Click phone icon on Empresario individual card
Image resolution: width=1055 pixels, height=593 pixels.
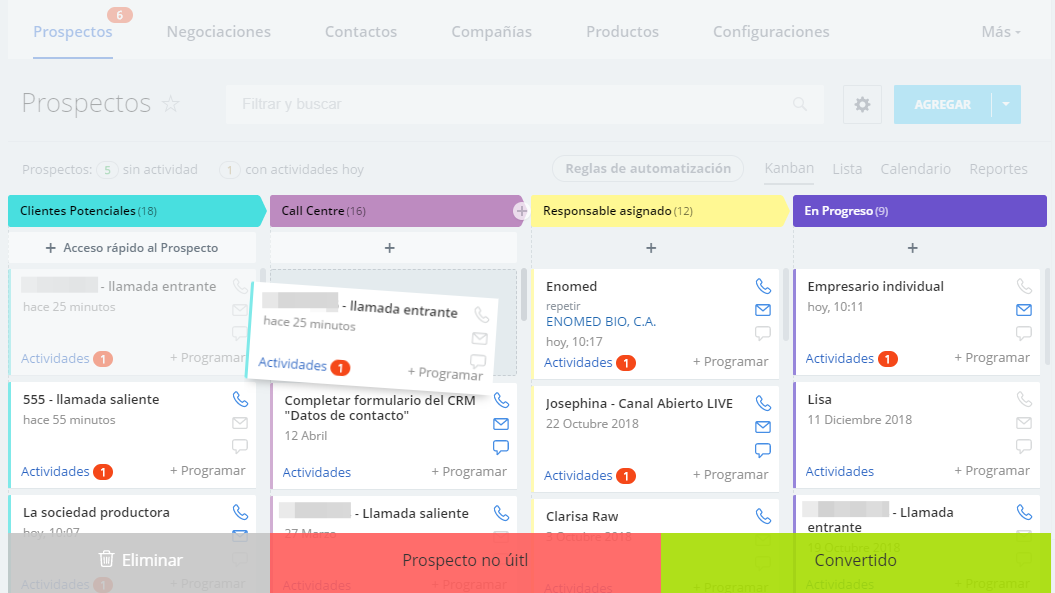point(1024,286)
